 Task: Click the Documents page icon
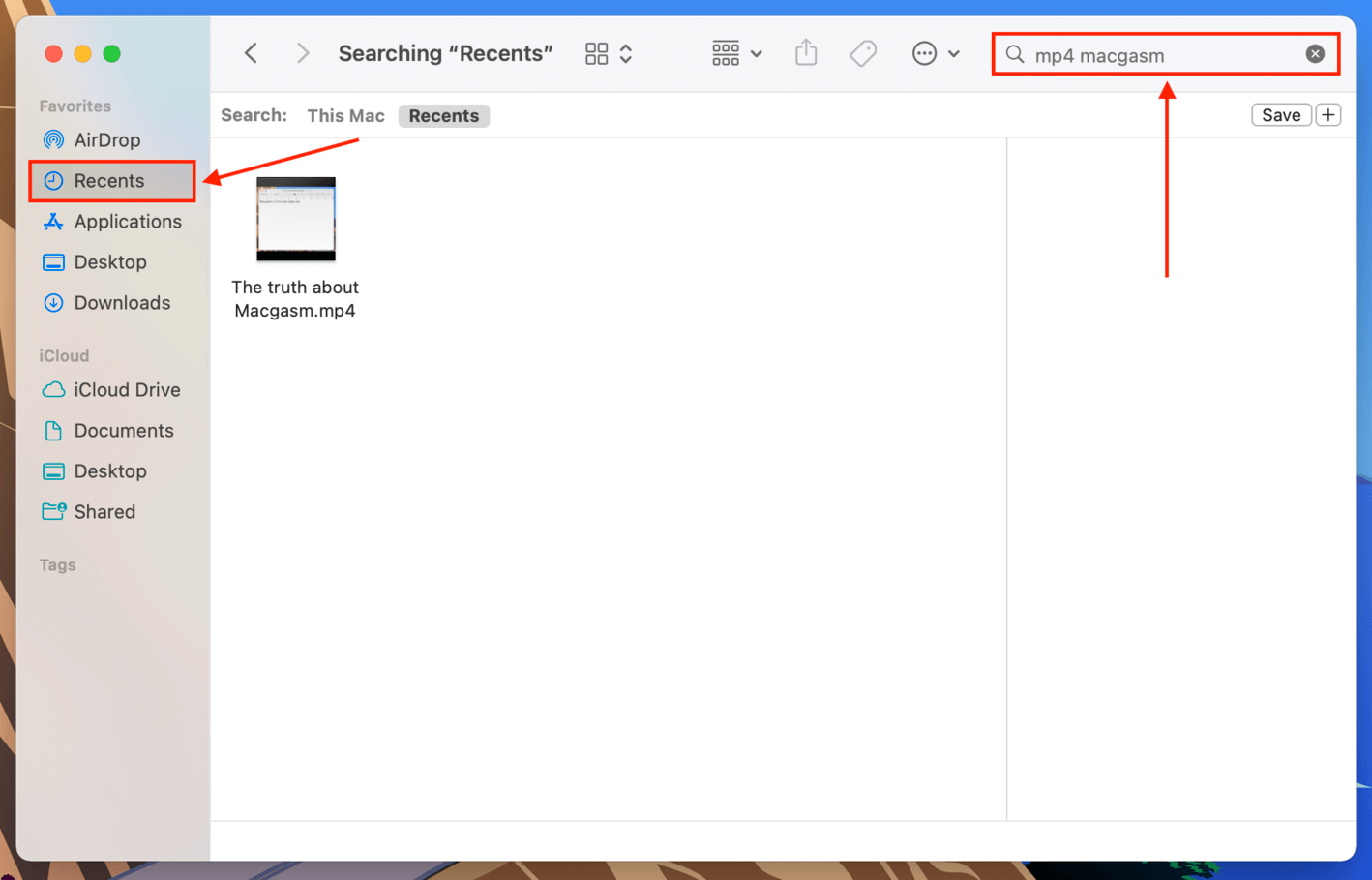coord(53,431)
